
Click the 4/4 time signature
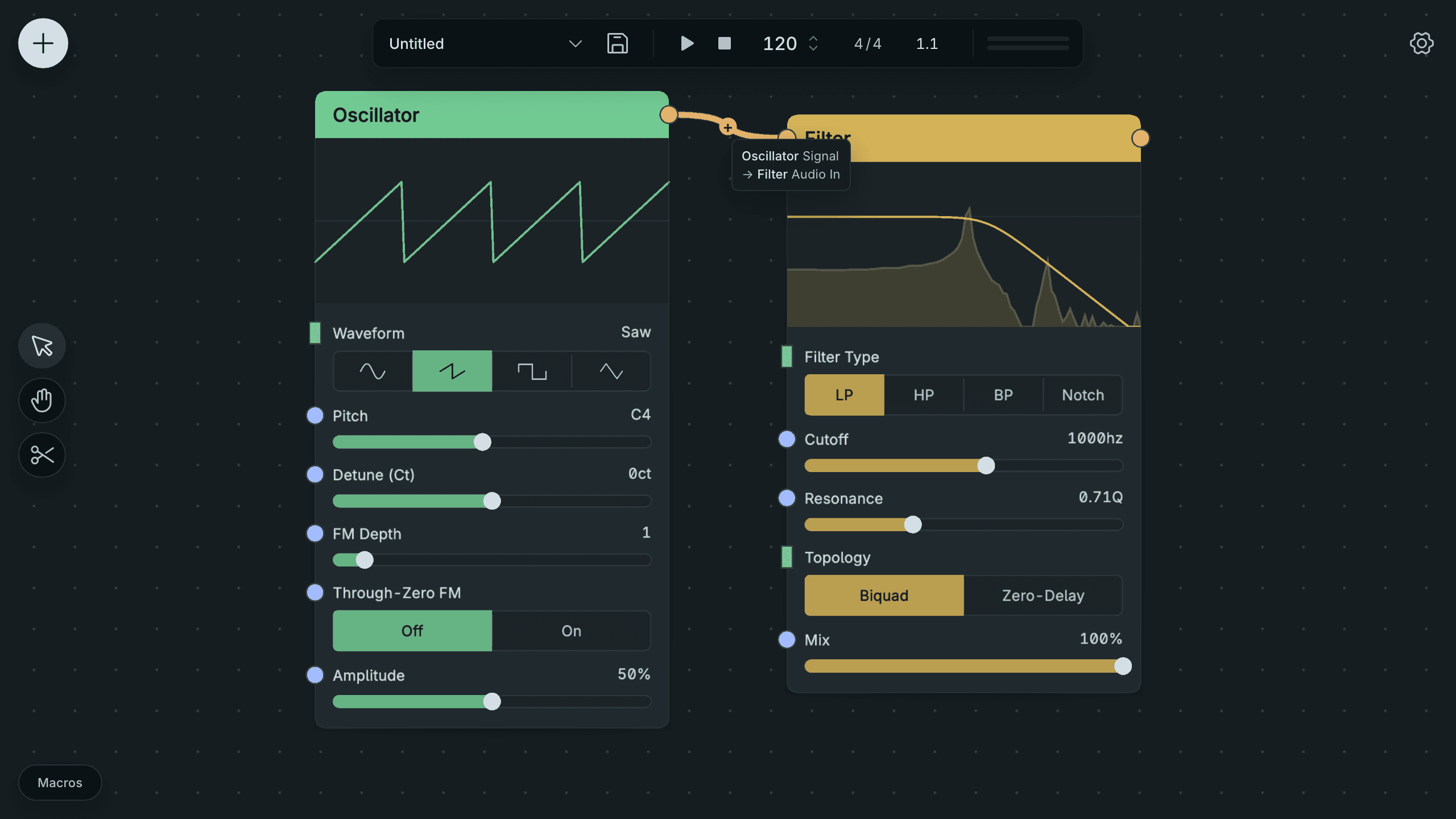tap(867, 44)
